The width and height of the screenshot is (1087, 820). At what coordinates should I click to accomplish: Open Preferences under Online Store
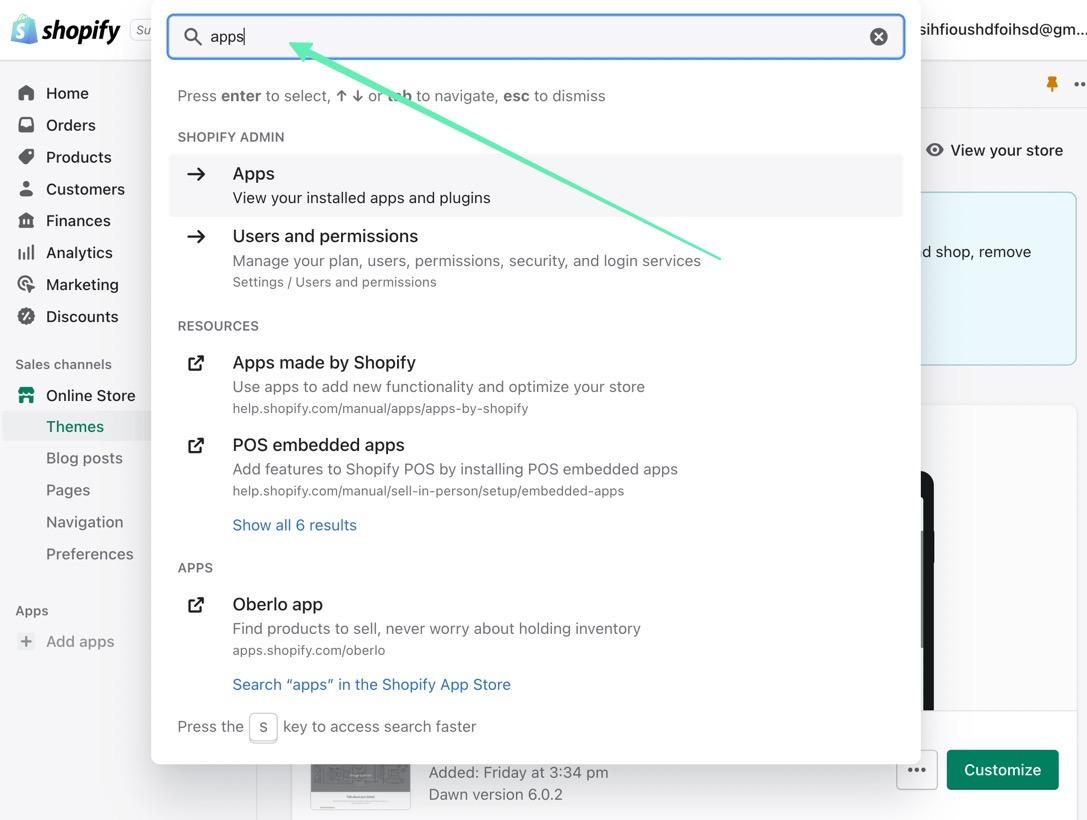tap(89, 554)
